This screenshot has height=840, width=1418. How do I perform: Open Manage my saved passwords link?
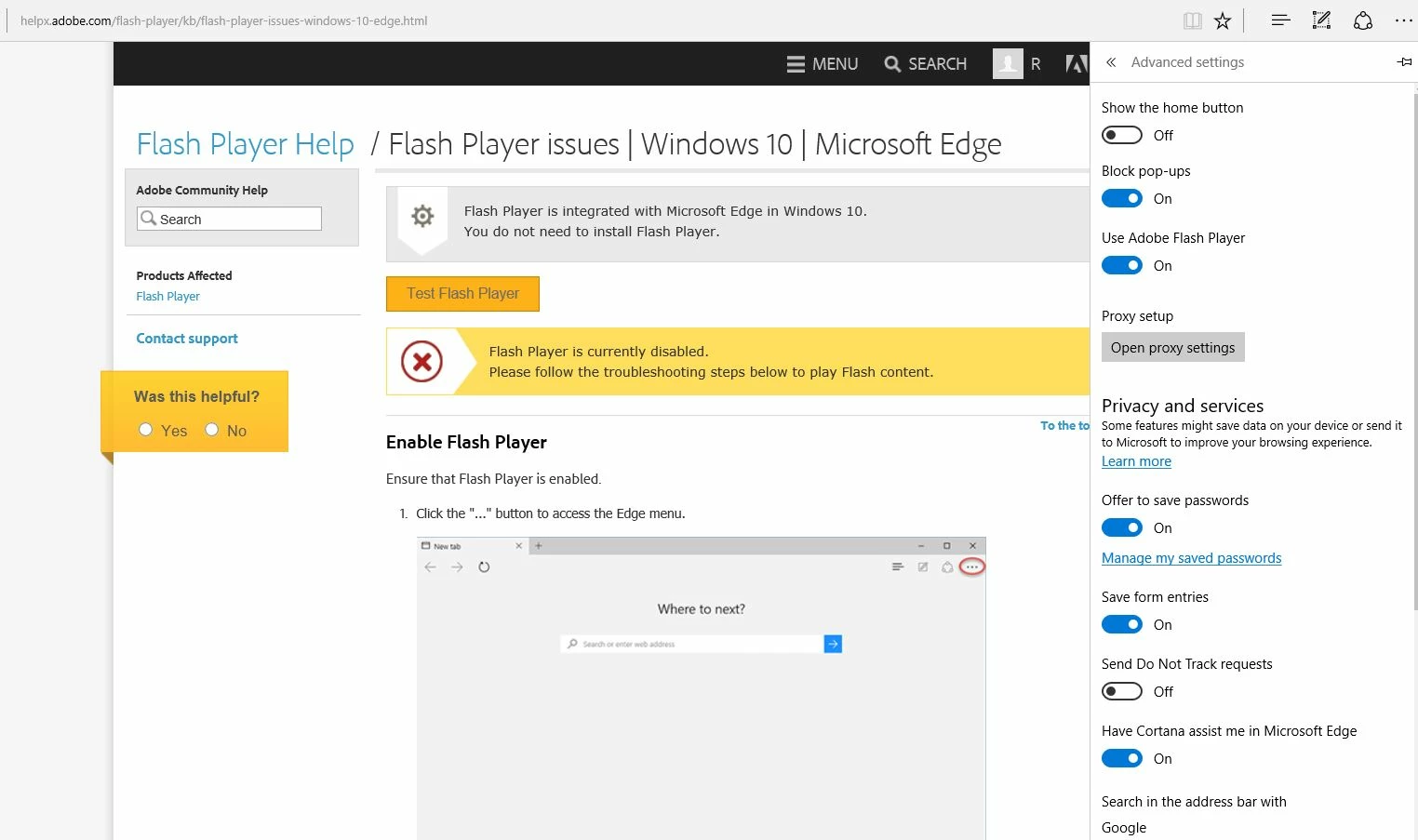pyautogui.click(x=1191, y=558)
